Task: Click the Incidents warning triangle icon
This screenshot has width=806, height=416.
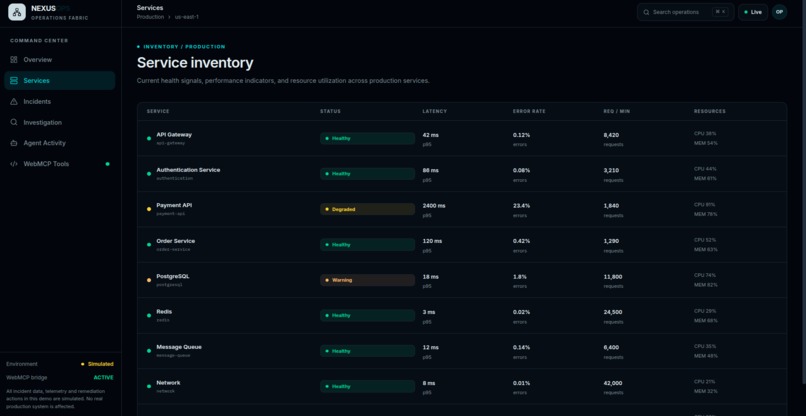Action: click(x=14, y=102)
